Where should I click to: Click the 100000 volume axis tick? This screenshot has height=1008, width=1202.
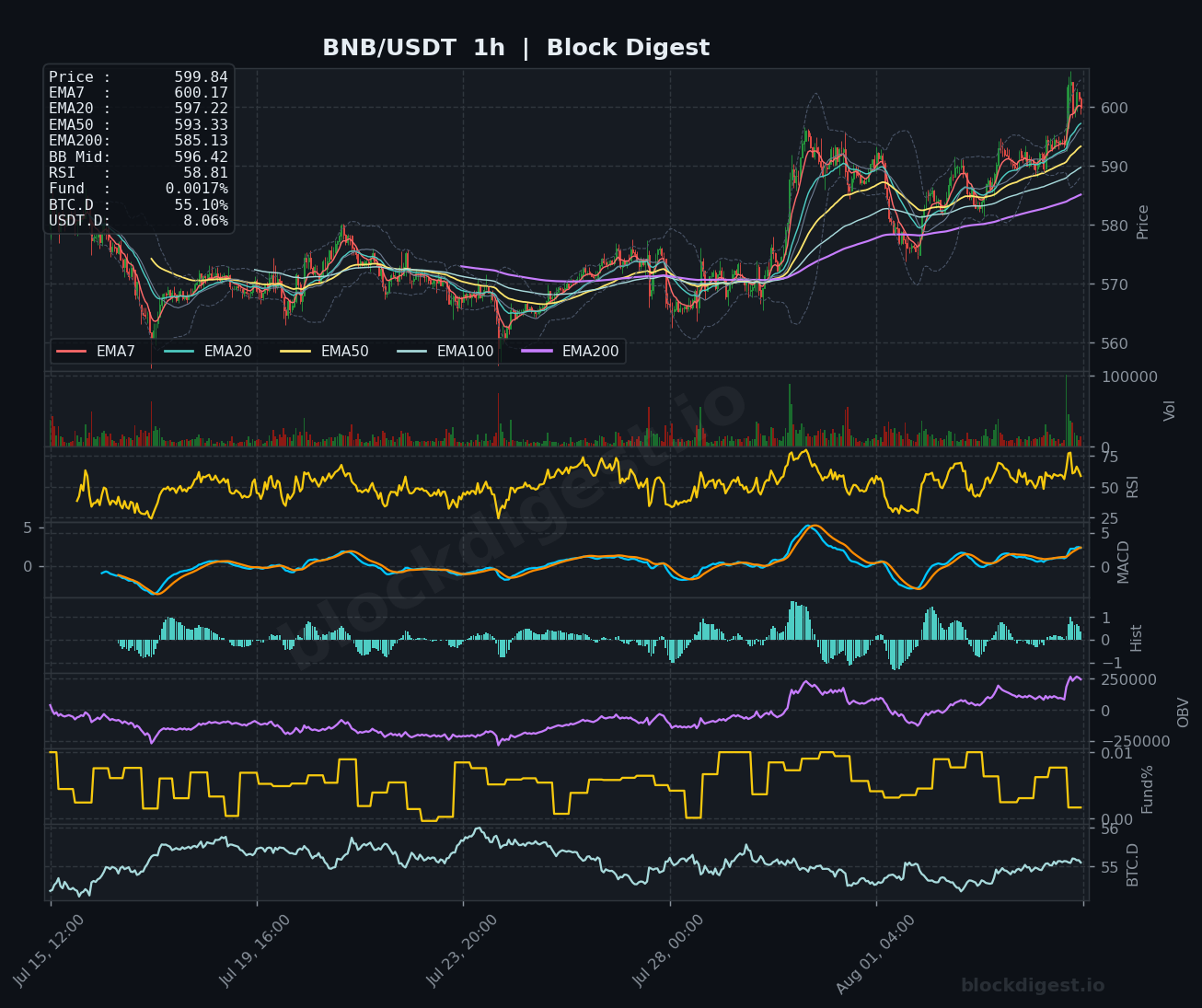(1129, 377)
